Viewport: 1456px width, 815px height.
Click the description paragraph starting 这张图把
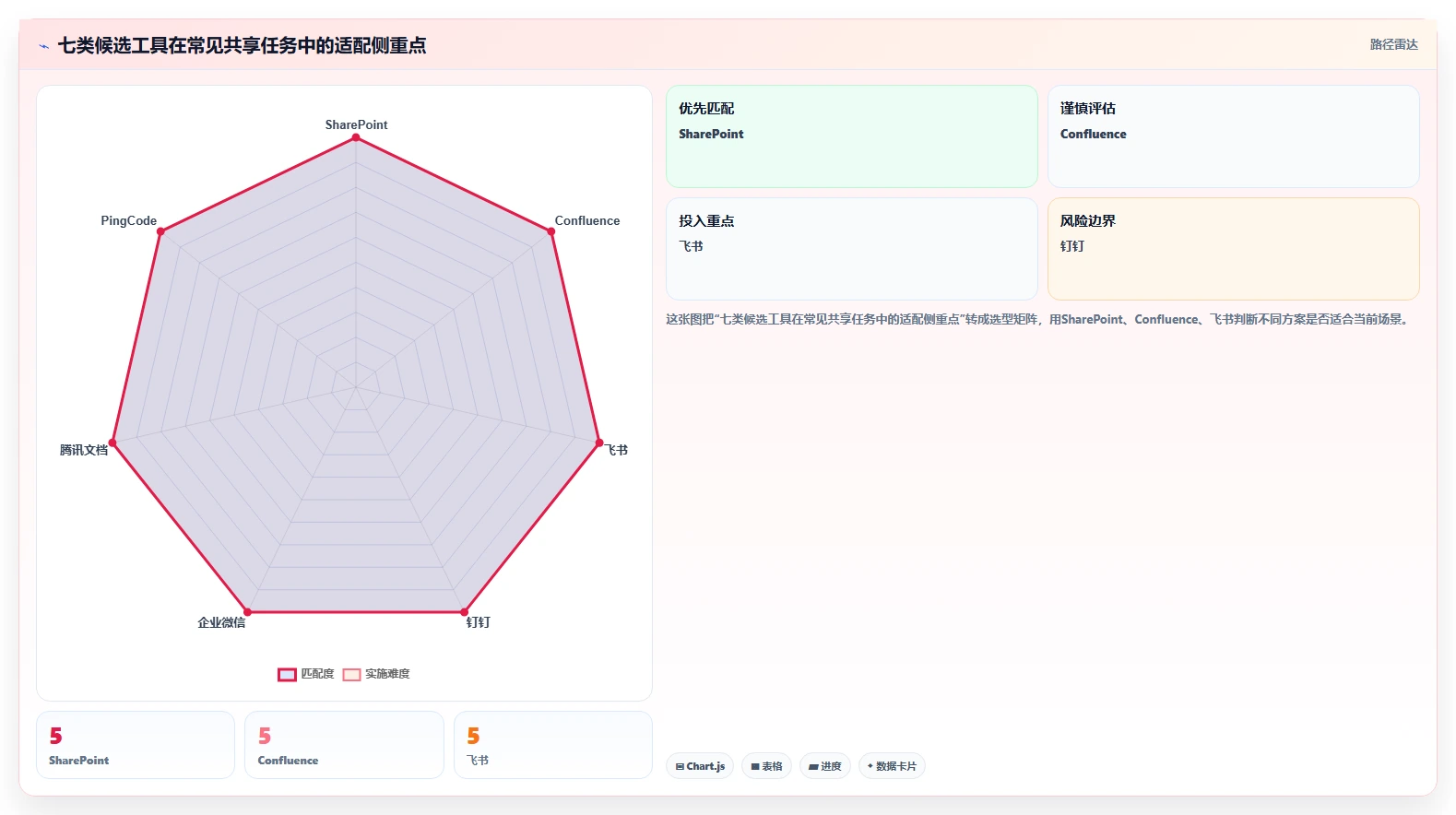pyautogui.click(x=1039, y=319)
